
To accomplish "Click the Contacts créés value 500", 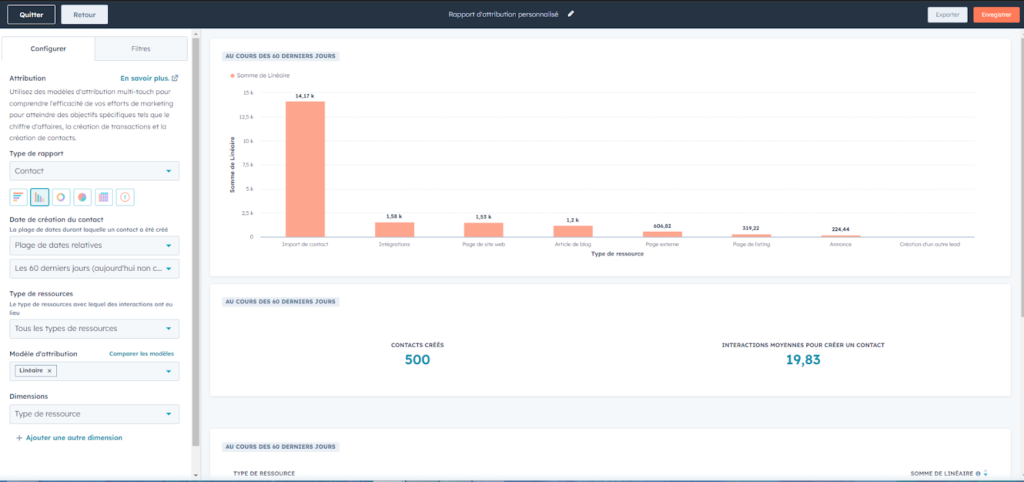I will (x=417, y=360).
